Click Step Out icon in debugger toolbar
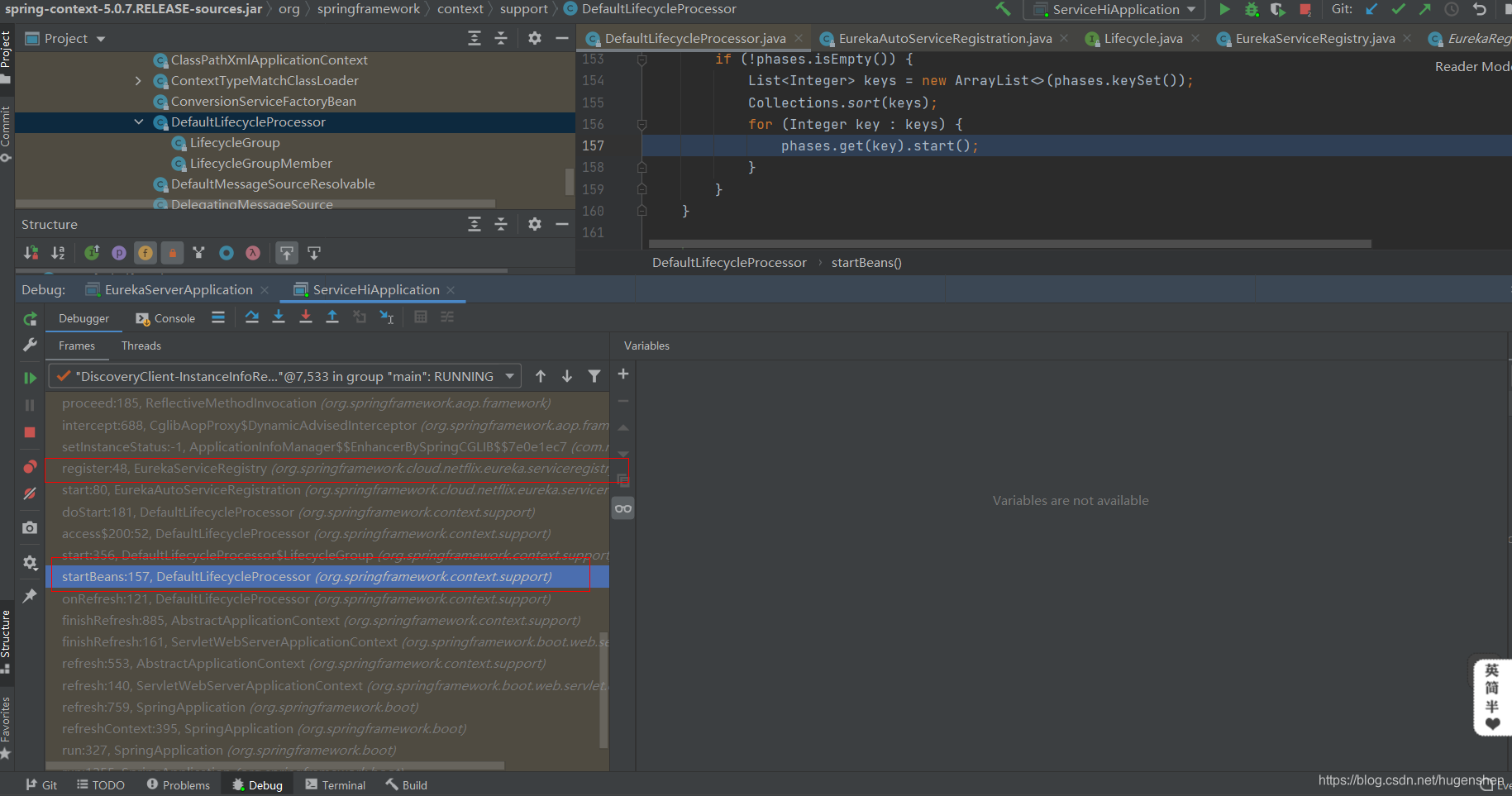Image resolution: width=1512 pixels, height=796 pixels. coord(332,317)
